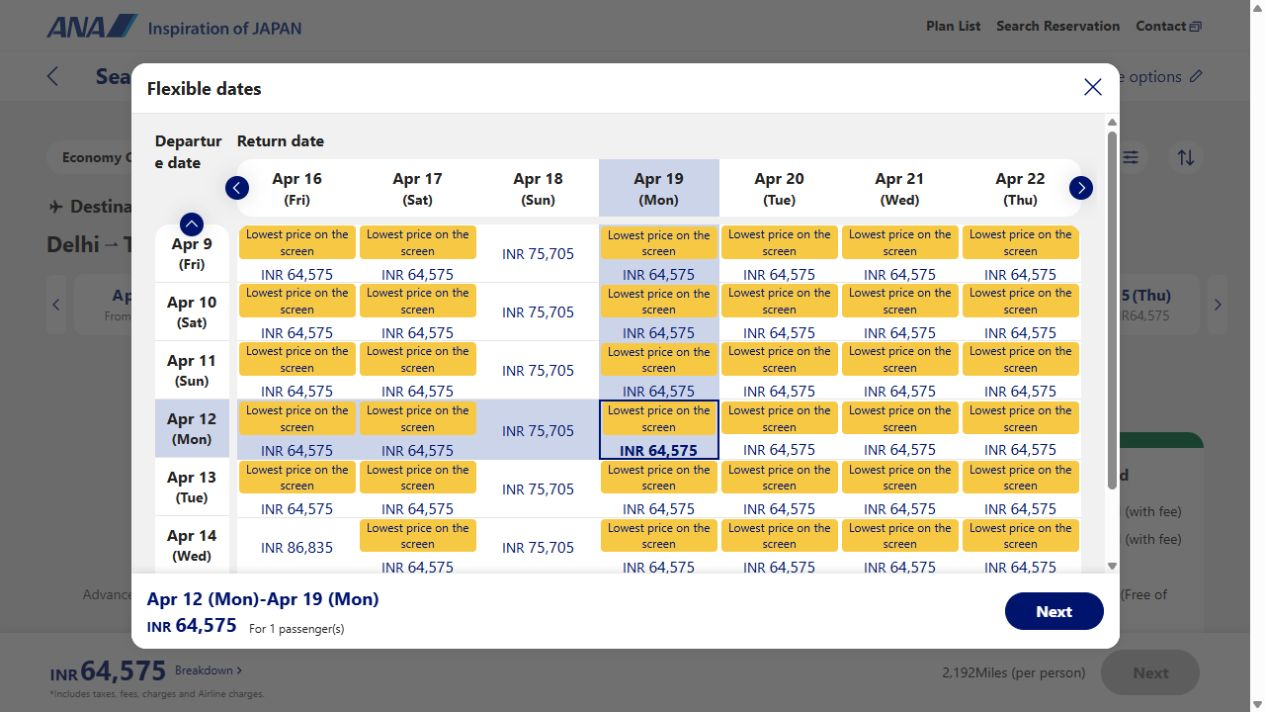Viewport: 1265px width, 712px height.
Task: Choose Apr 14 to Apr 20 fare cell
Action: coord(779,547)
